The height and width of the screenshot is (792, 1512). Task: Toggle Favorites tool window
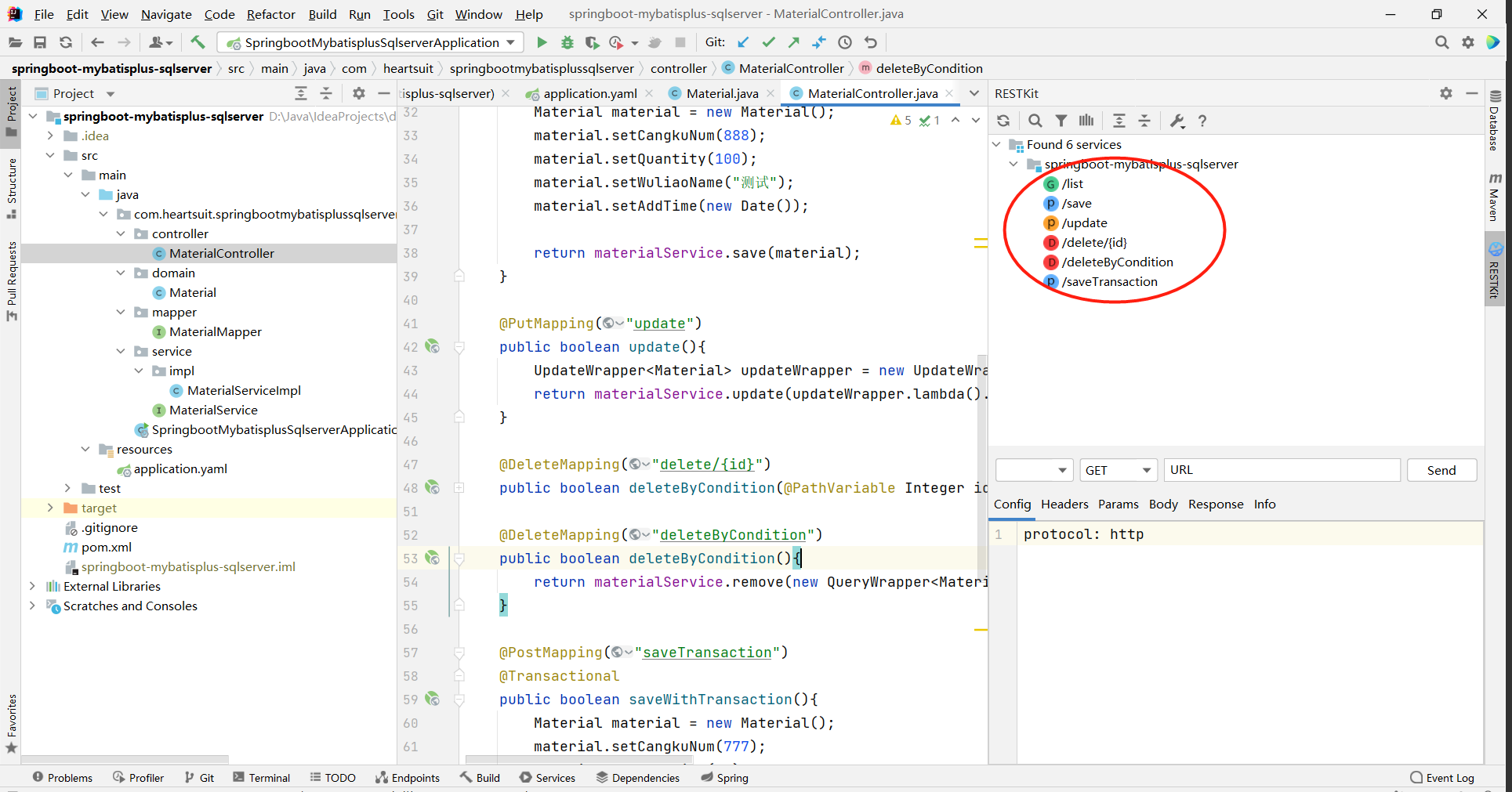point(11,724)
